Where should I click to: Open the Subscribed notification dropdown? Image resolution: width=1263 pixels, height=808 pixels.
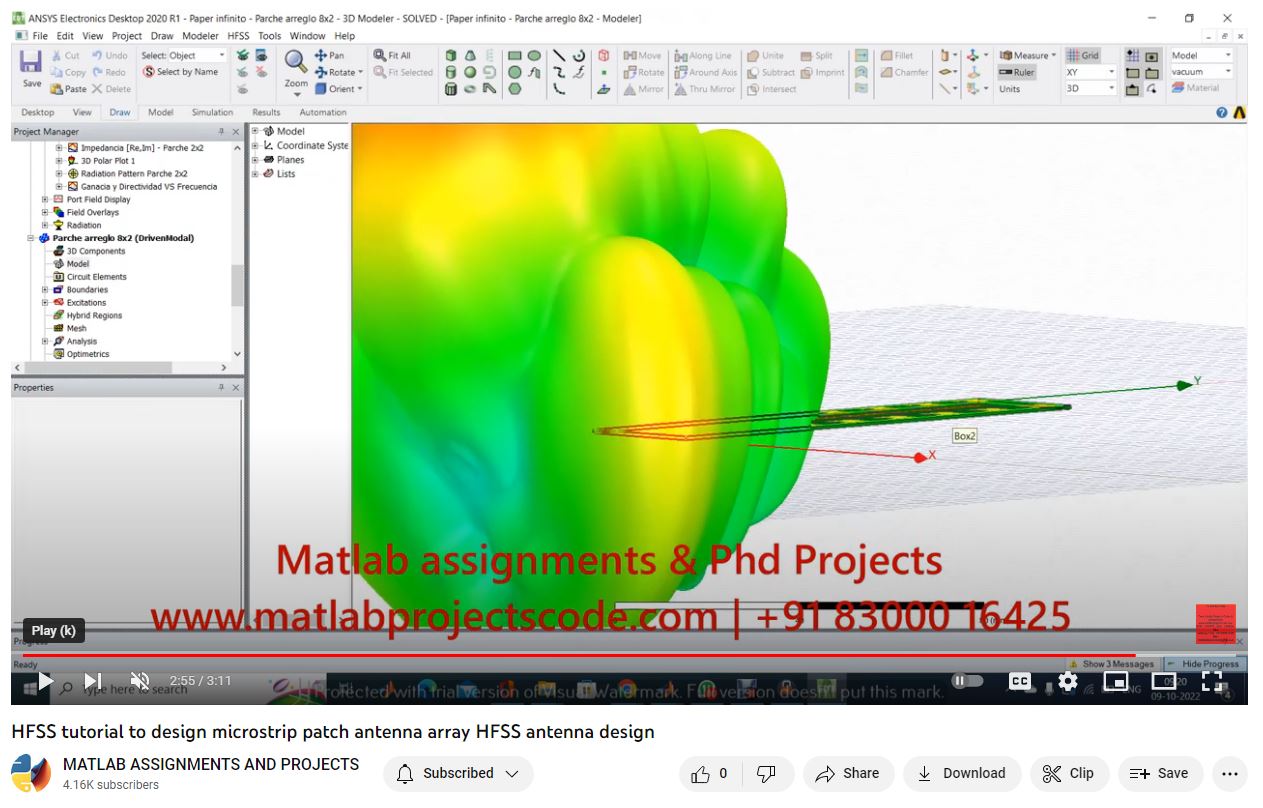coord(458,773)
